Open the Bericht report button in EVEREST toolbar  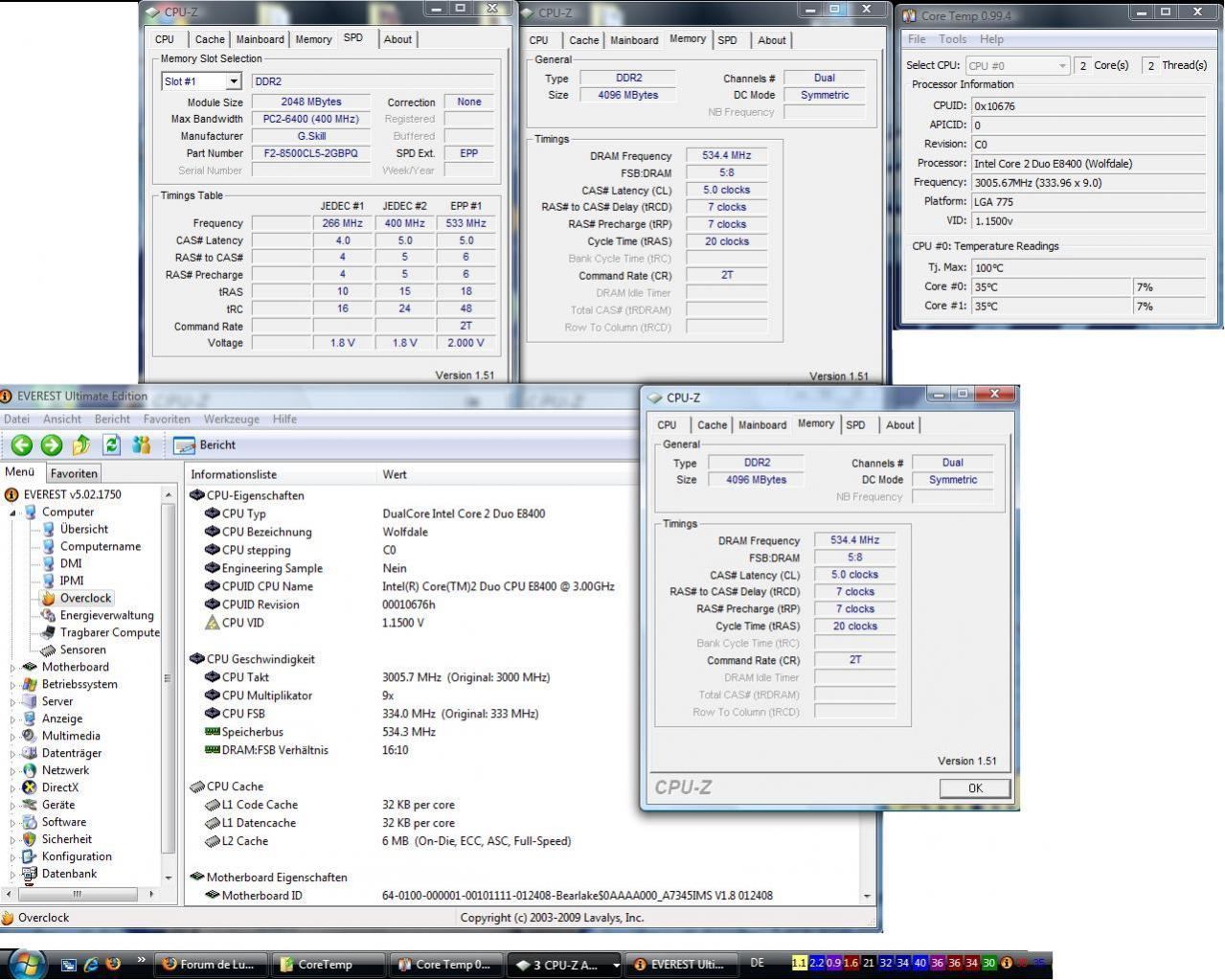[x=205, y=444]
